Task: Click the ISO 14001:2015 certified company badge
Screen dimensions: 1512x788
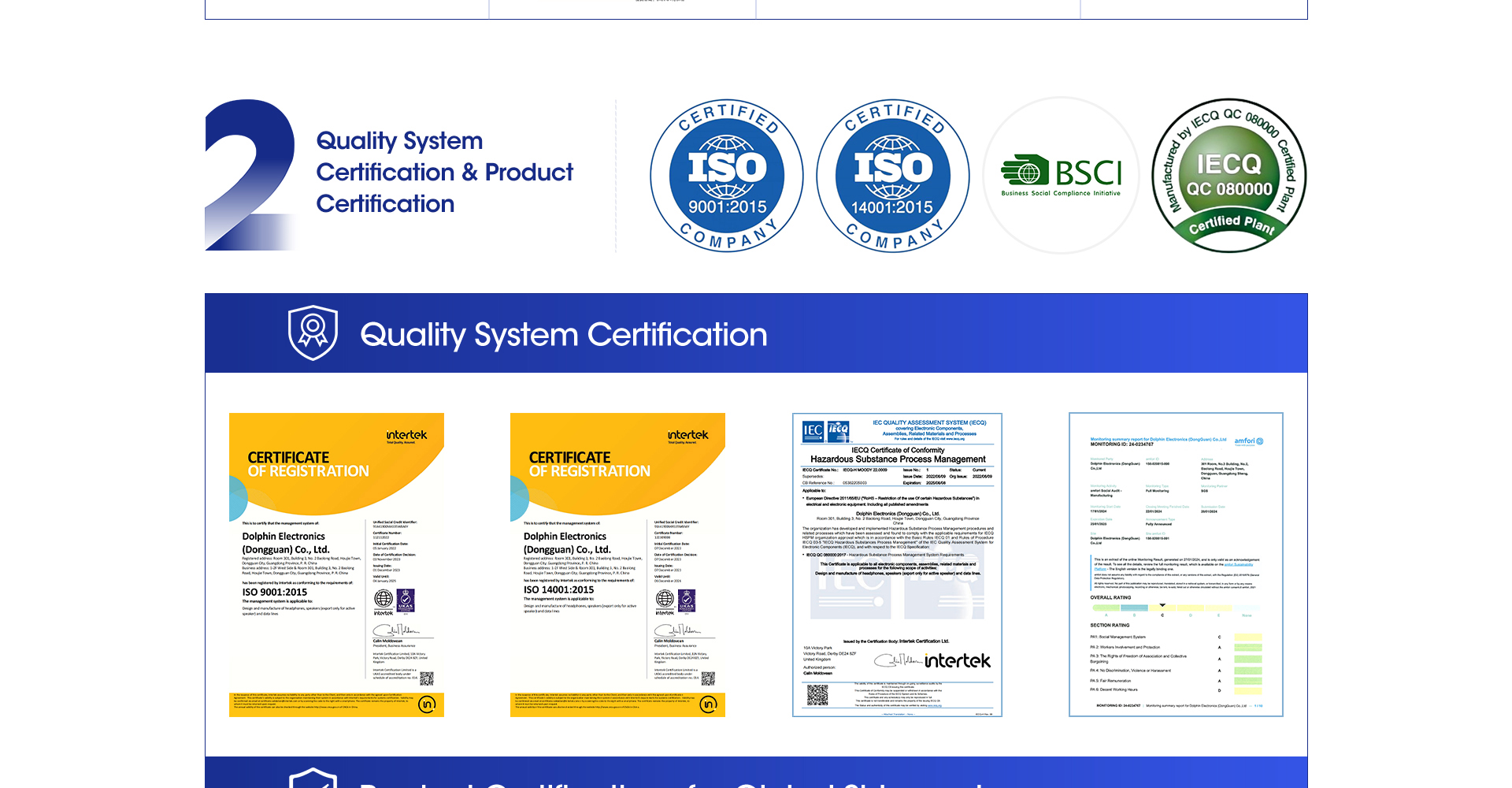Action: [x=892, y=177]
